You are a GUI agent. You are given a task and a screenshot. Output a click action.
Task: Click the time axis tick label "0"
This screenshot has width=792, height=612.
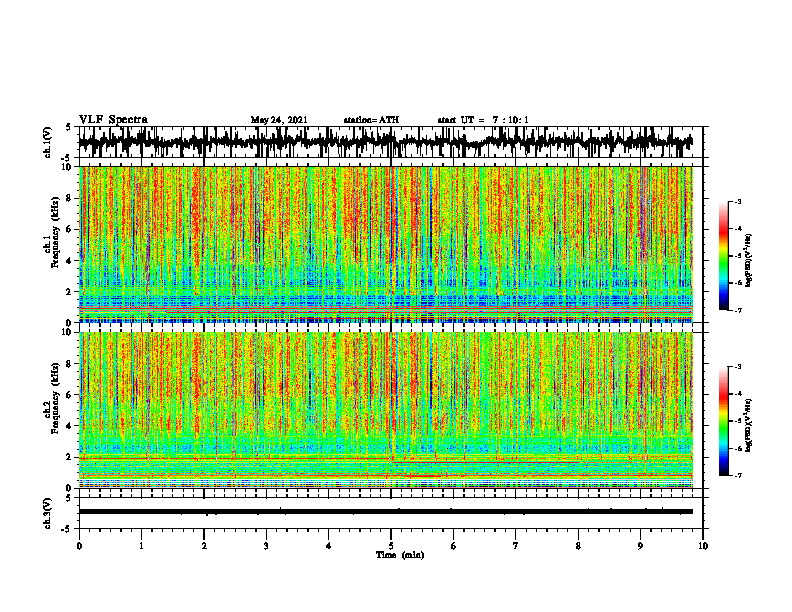point(79,546)
